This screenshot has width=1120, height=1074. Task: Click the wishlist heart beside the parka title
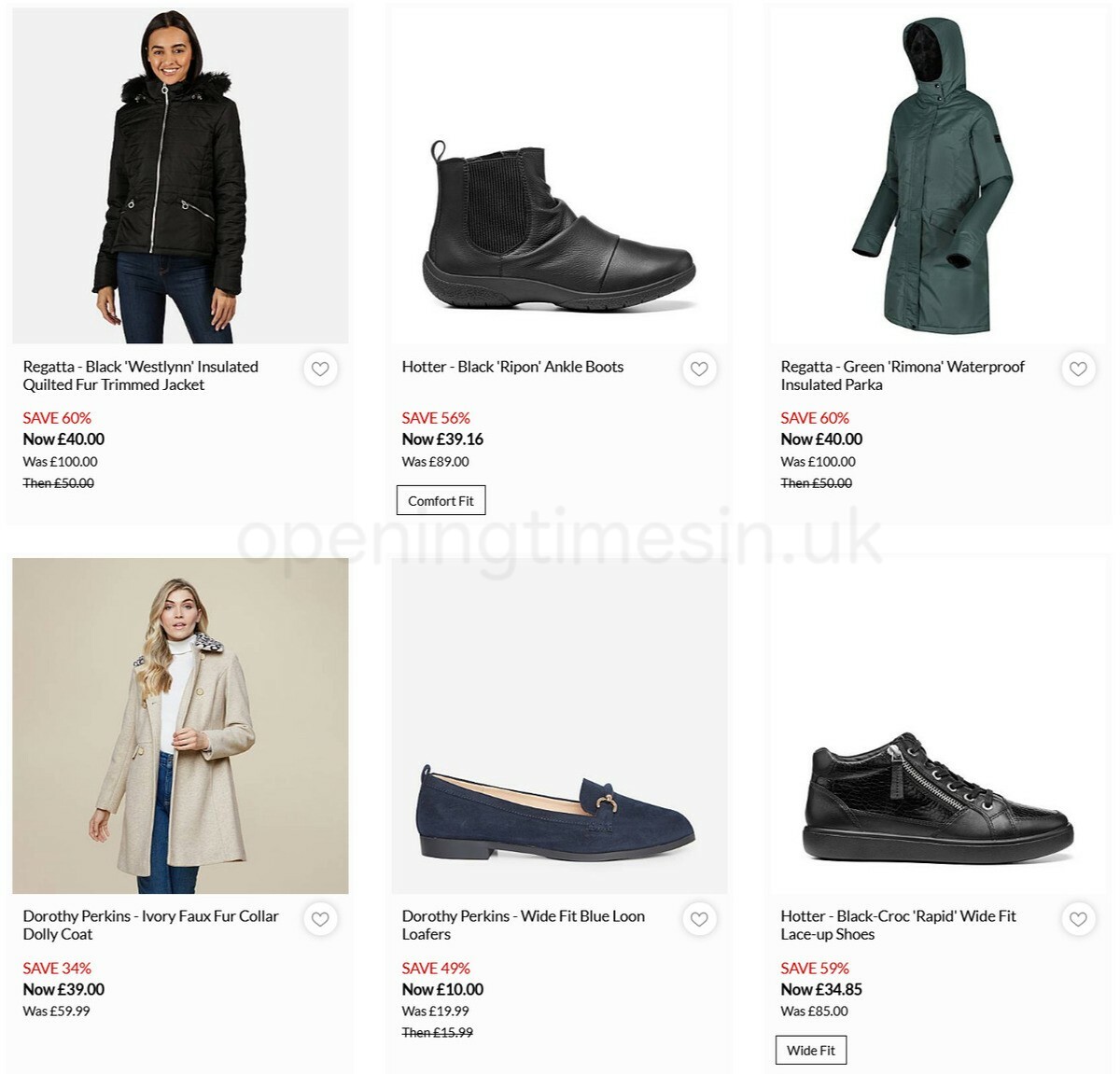pos(1079,370)
